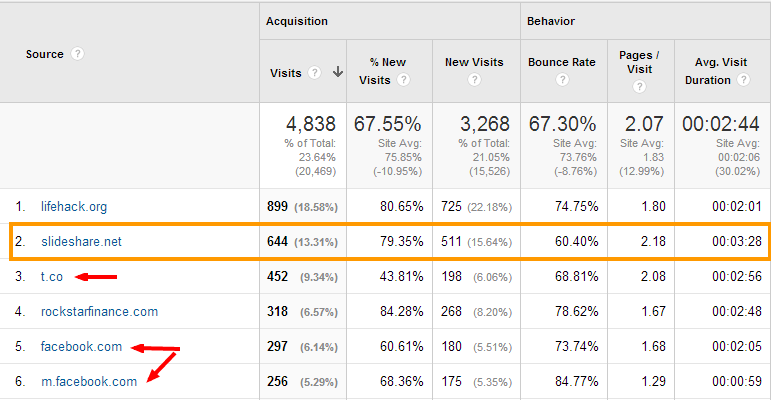Open help icon for Avg. Visit Duration
Image resolution: width=771 pixels, height=400 pixels.
[743, 80]
